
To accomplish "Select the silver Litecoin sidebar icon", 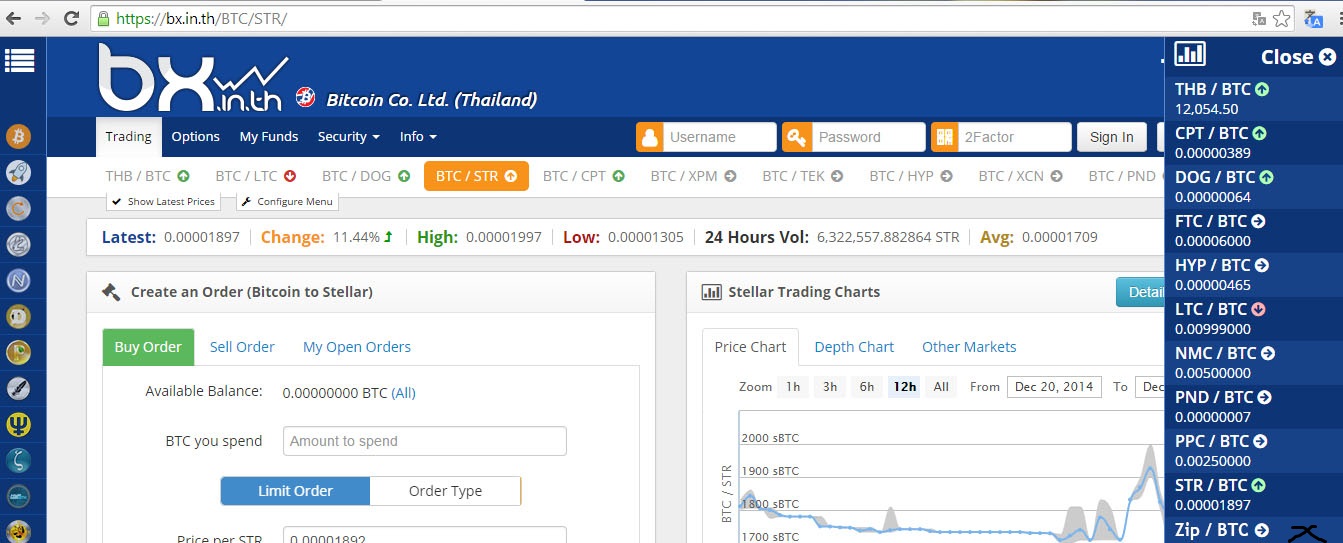I will (x=19, y=244).
